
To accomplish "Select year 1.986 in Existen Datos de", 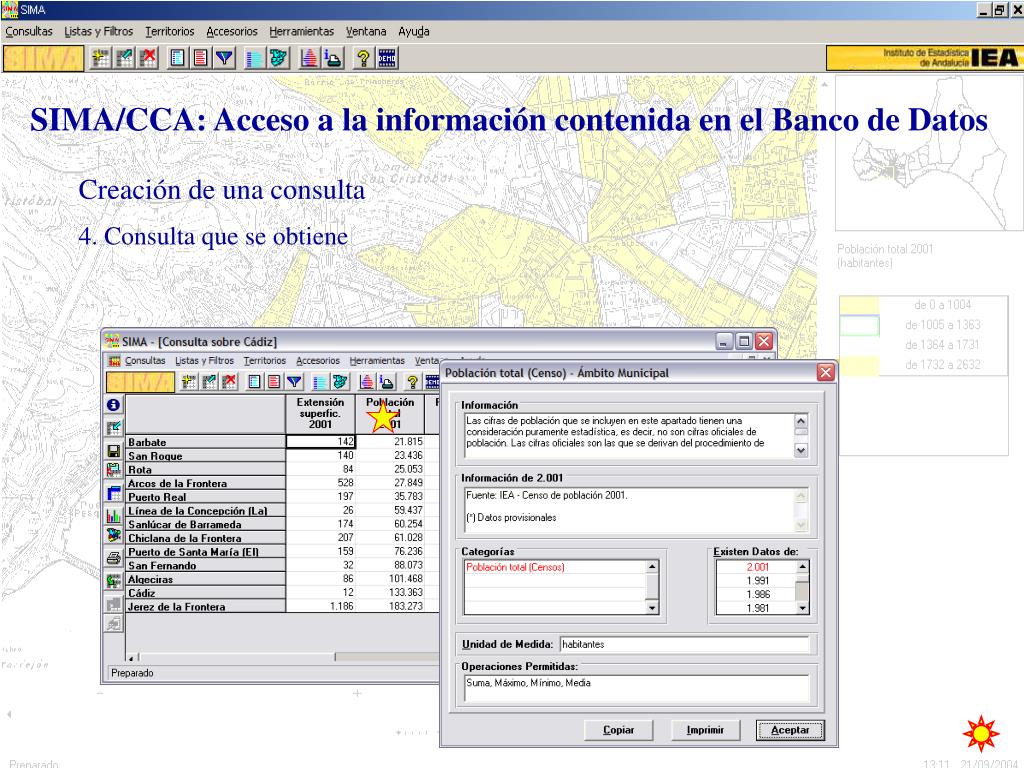I will 757,594.
